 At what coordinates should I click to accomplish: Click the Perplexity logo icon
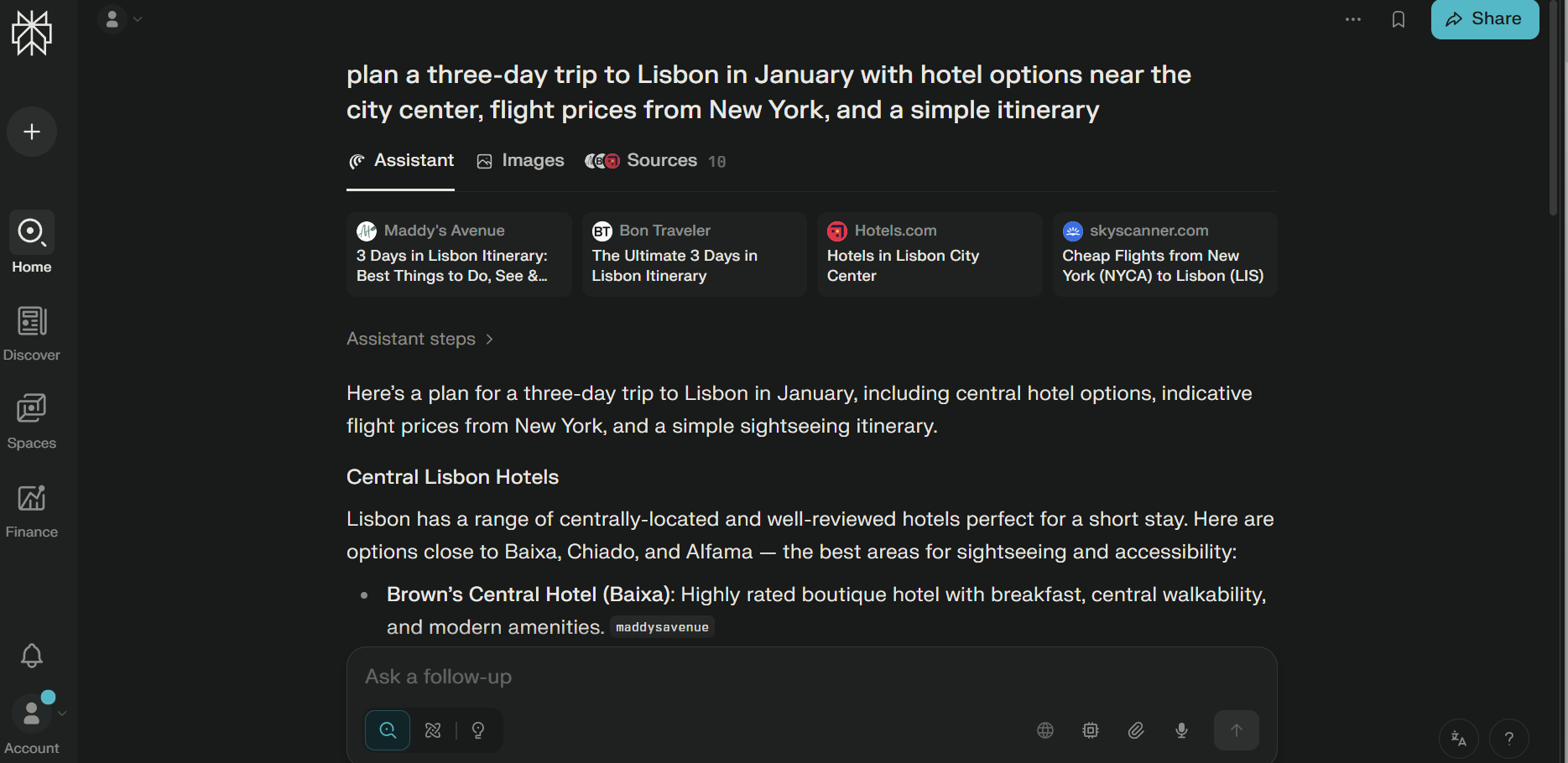pos(32,34)
